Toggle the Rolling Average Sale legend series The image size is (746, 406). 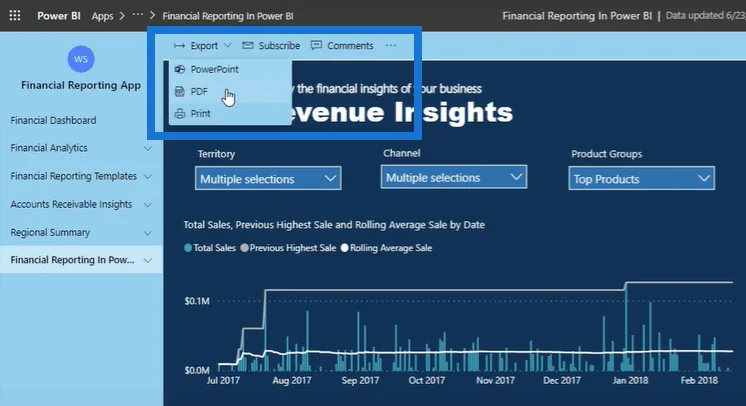click(386, 248)
